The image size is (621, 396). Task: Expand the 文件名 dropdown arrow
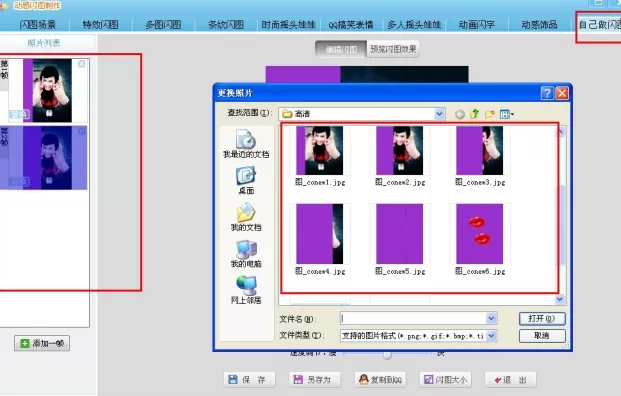pos(491,318)
